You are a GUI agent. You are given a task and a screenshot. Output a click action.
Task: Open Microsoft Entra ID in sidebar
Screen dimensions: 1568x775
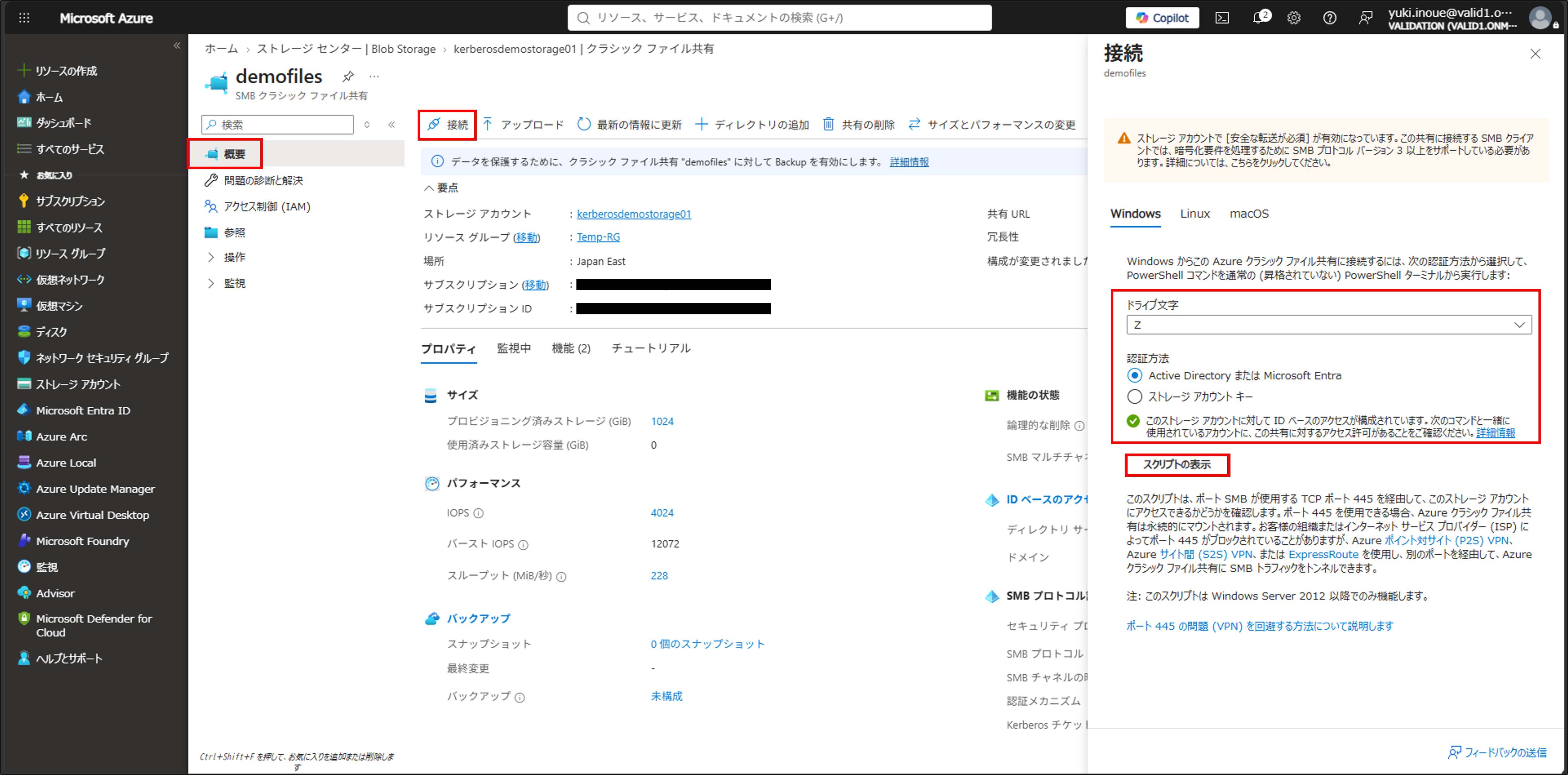tap(74, 410)
